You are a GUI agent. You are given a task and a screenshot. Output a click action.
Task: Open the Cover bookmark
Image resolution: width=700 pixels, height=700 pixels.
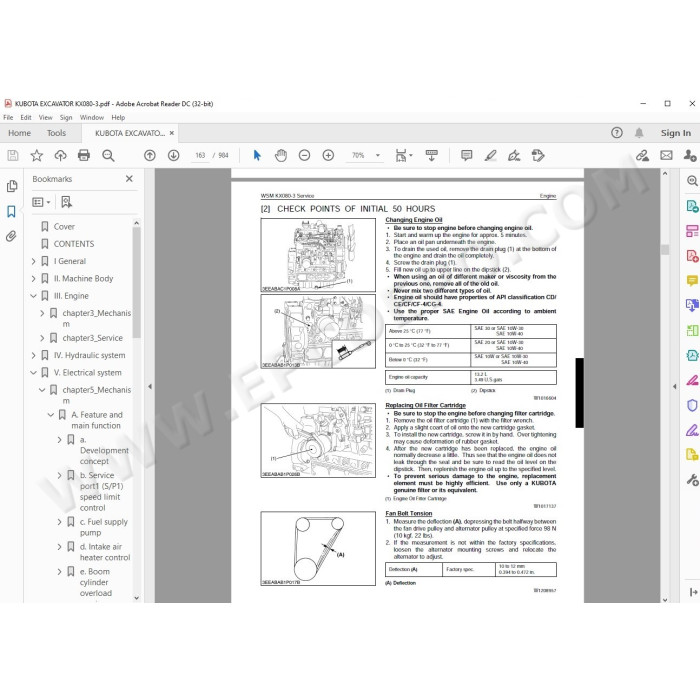[64, 226]
